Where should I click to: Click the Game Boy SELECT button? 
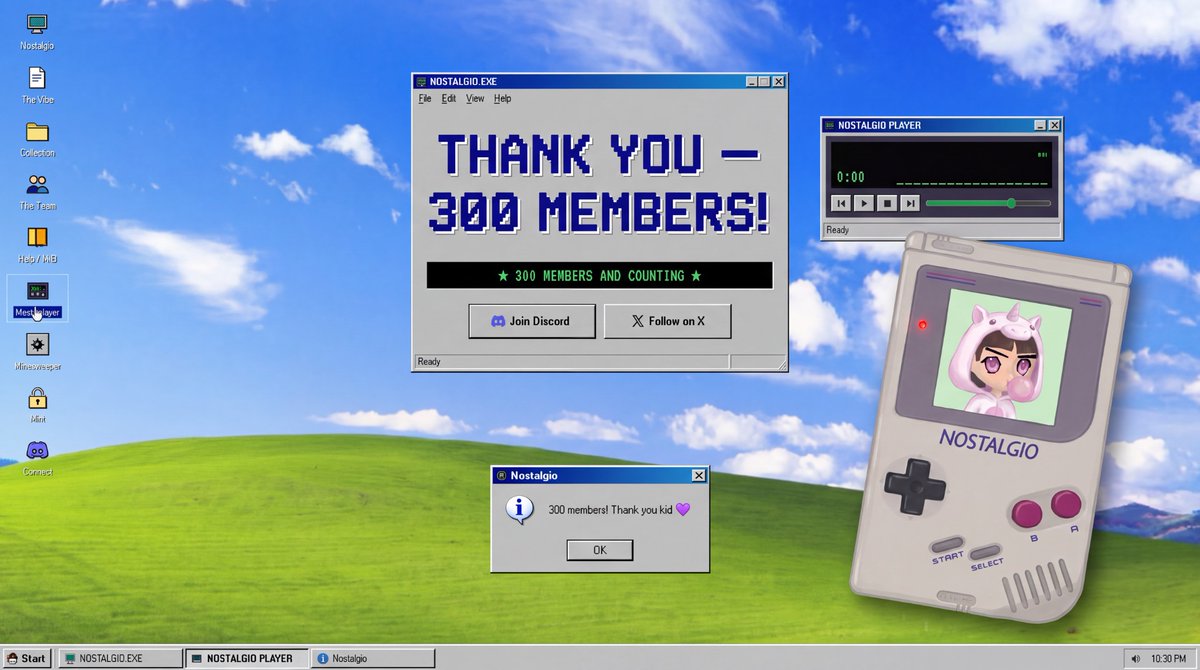[x=985, y=552]
